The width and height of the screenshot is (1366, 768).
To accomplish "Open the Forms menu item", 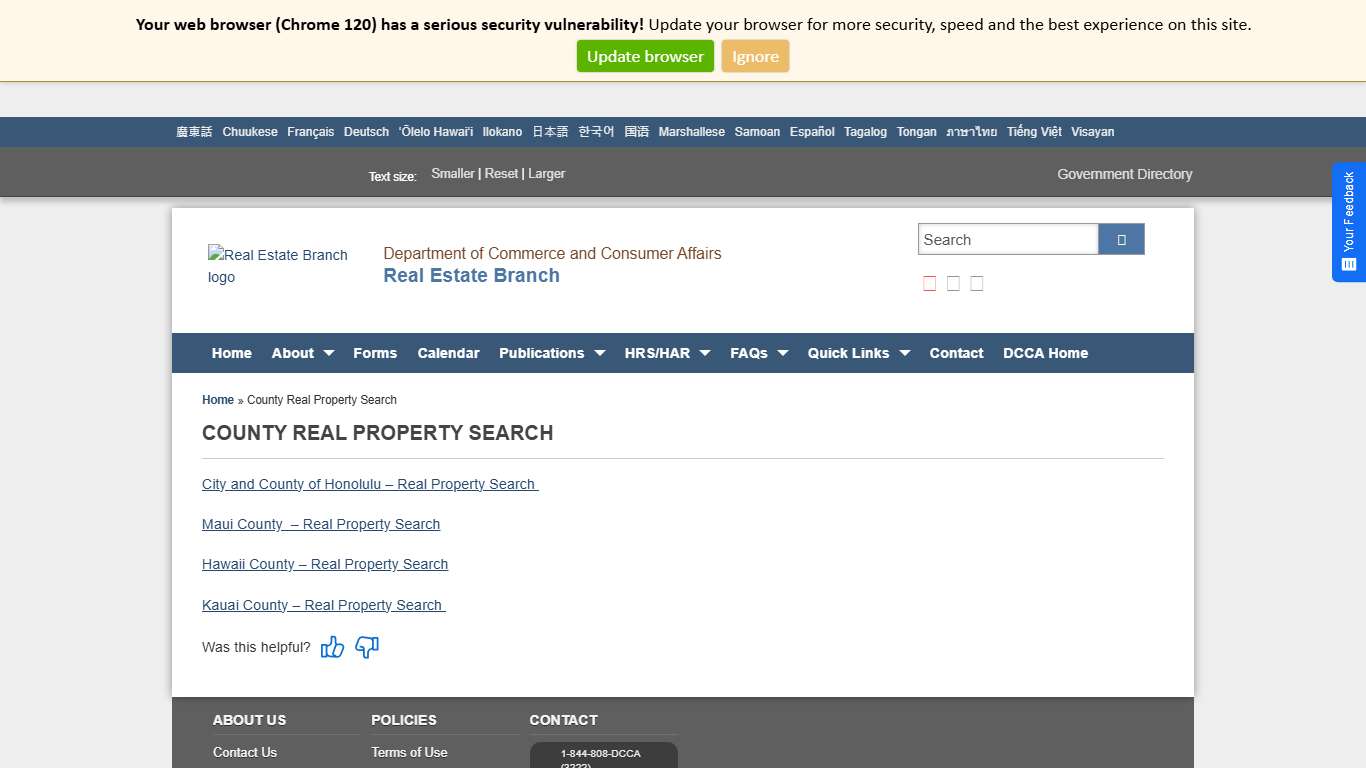I will [375, 353].
